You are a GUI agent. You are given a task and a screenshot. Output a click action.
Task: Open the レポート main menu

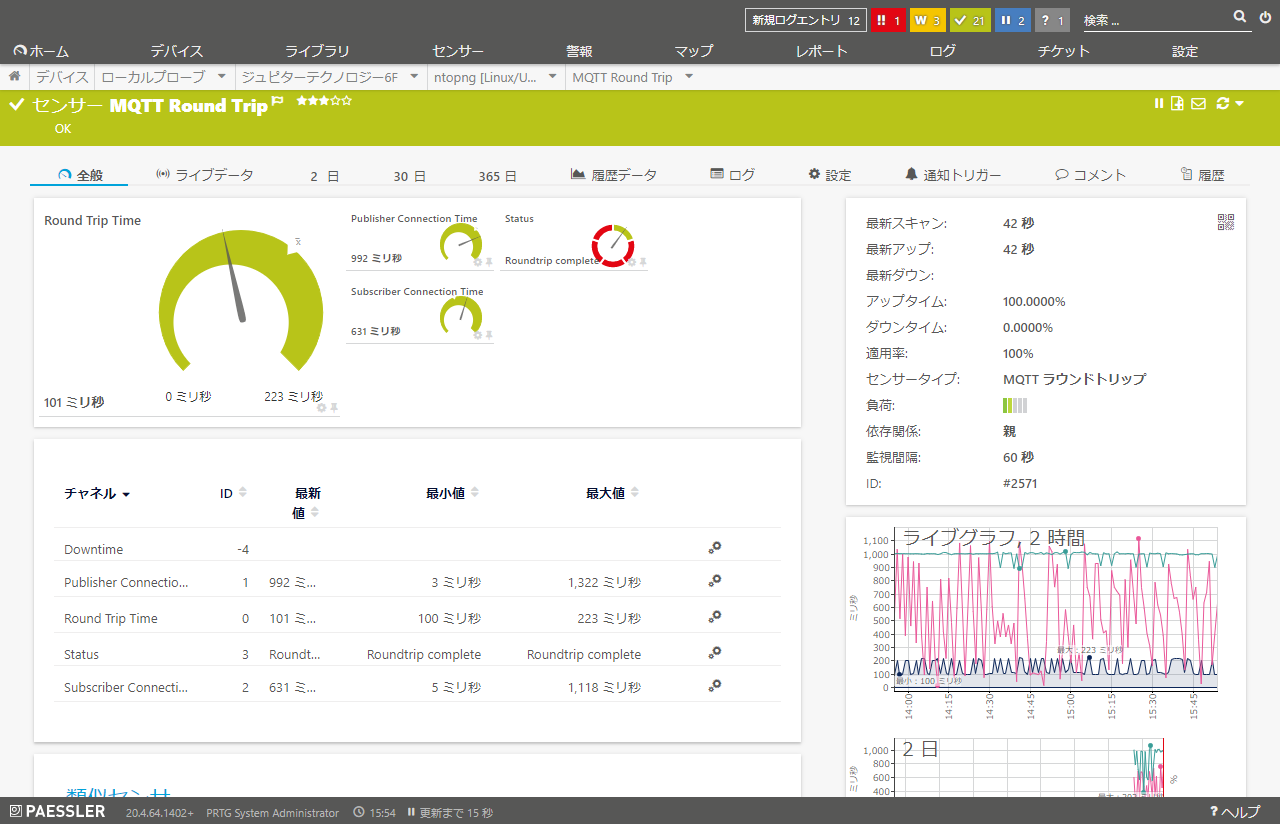point(822,51)
